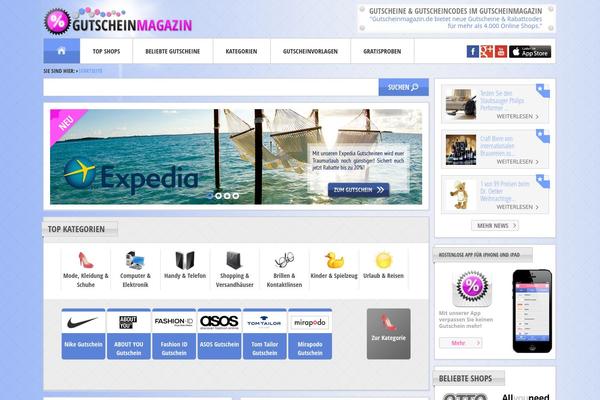Select the sun Urlaub & Reisen icon
This screenshot has width=600, height=400.
tap(383, 260)
